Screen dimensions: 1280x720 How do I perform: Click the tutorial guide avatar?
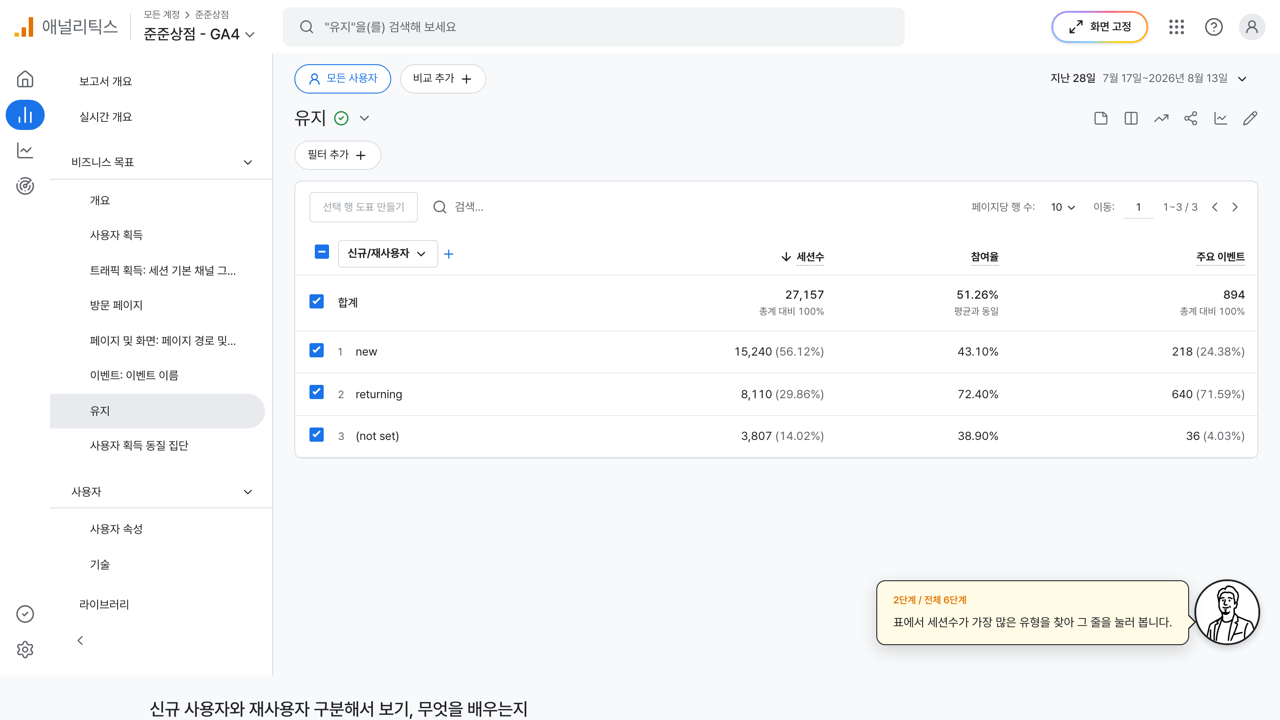1227,612
